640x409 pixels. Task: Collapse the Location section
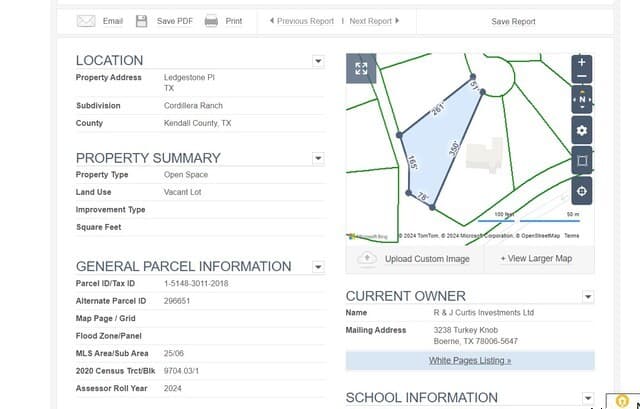pos(318,61)
